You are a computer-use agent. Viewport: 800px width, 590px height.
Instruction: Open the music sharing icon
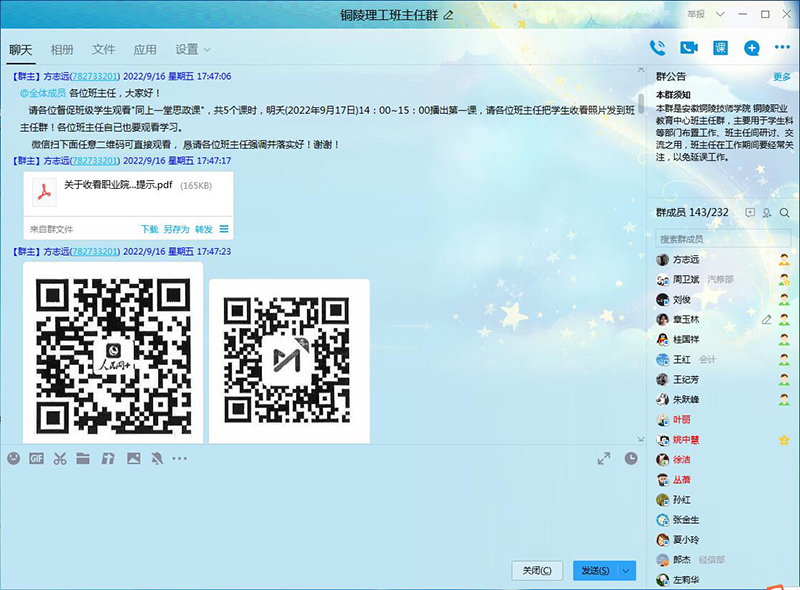[x=108, y=458]
